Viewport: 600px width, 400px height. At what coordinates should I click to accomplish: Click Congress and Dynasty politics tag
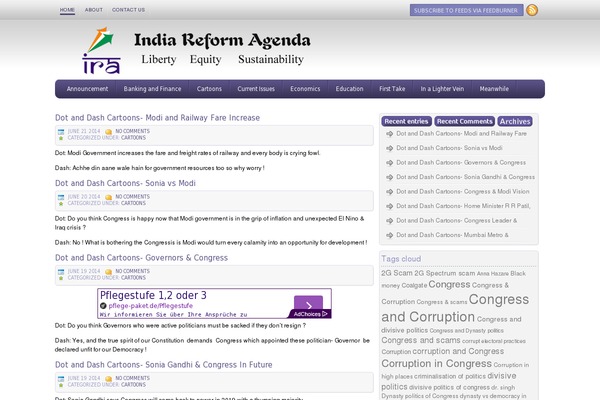pos(466,331)
